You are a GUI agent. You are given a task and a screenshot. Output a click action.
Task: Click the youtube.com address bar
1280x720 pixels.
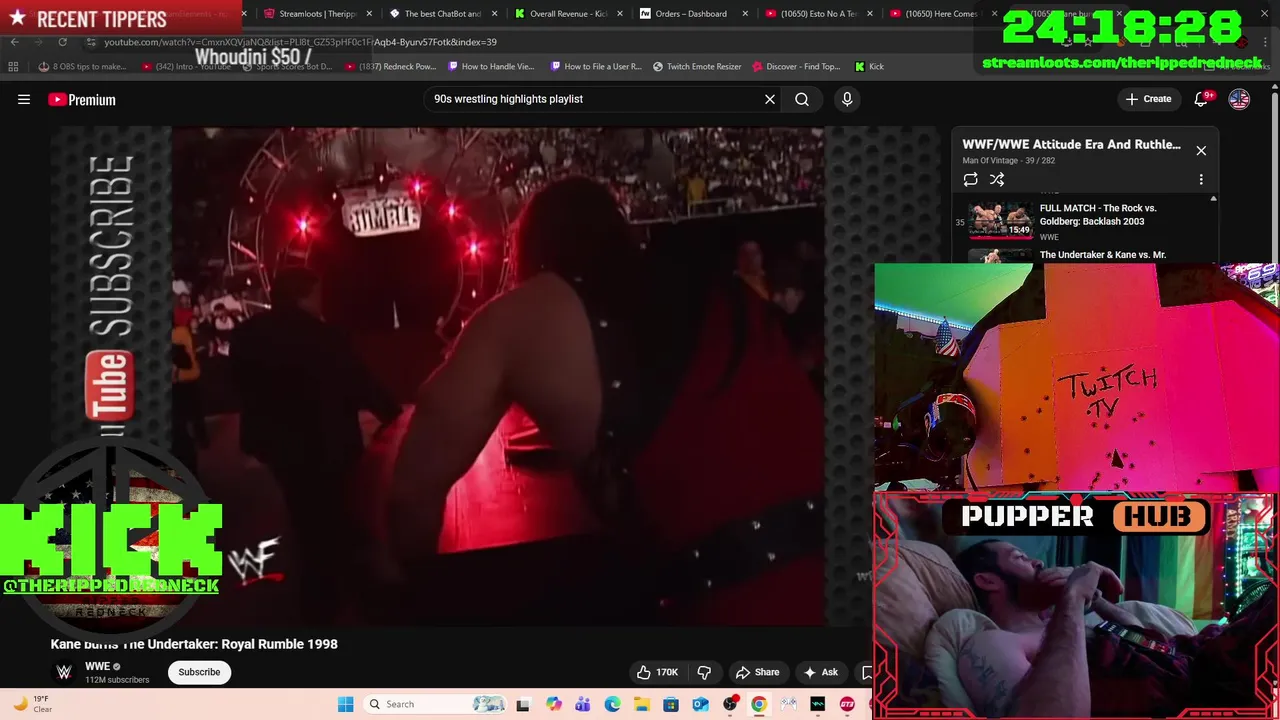[x=300, y=42]
